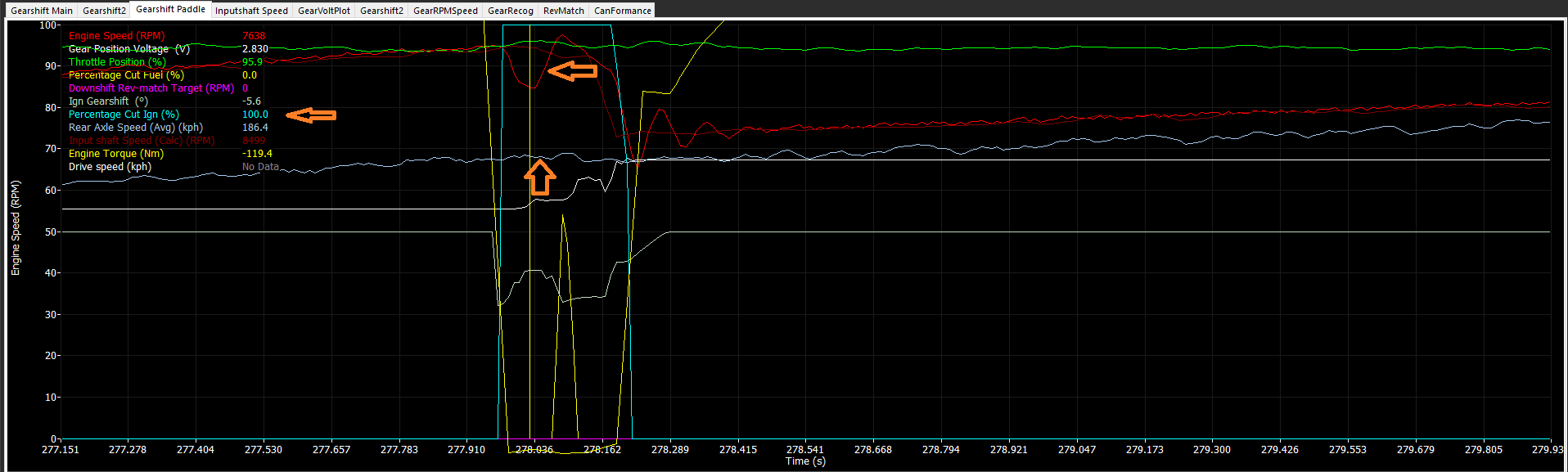Click the orange upward-pointing arrow annotation
Viewport: 1568px width, 472px height.
tap(539, 177)
